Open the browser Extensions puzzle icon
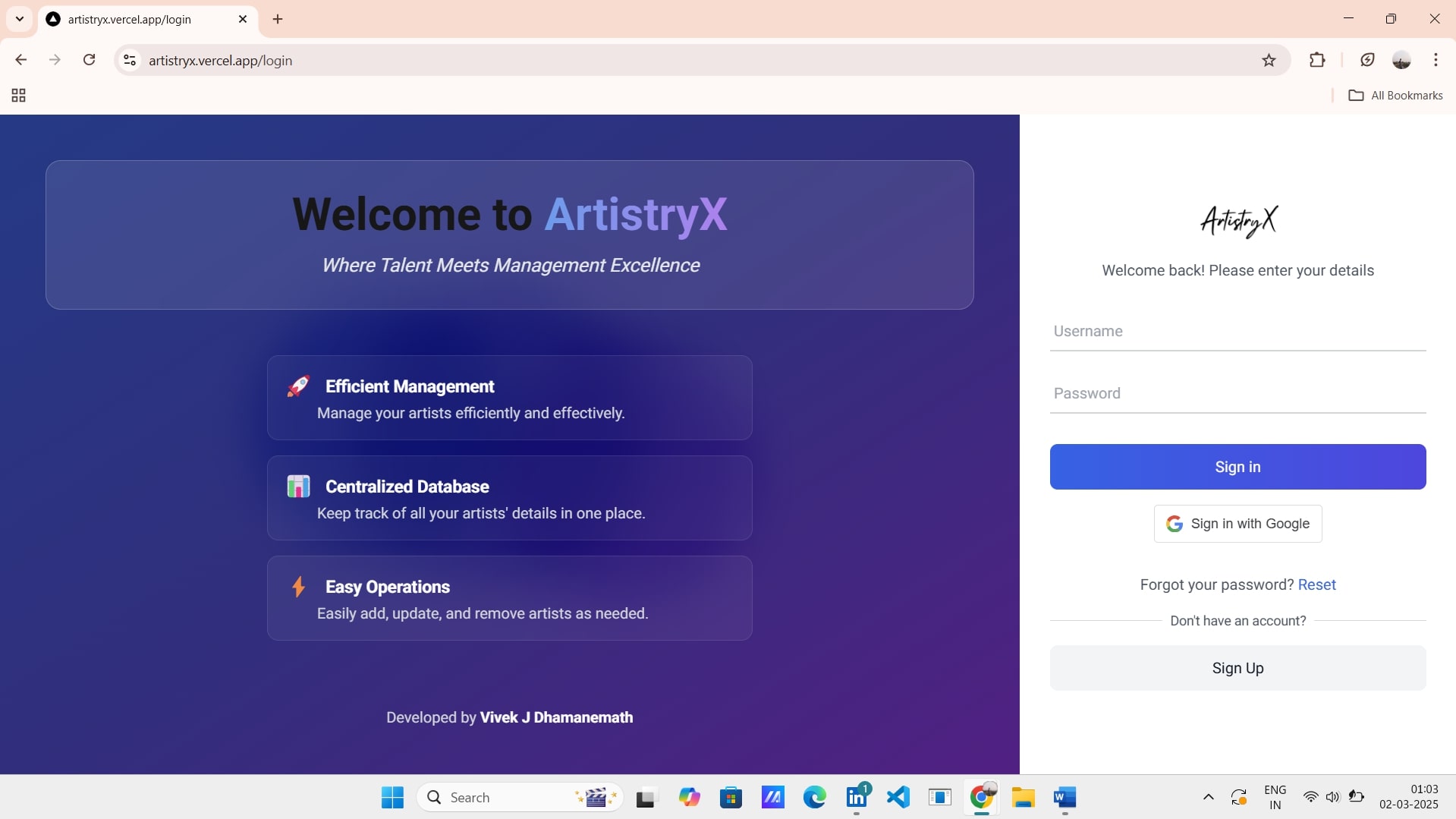Screen dimensions: 1456x819 click(1317, 60)
